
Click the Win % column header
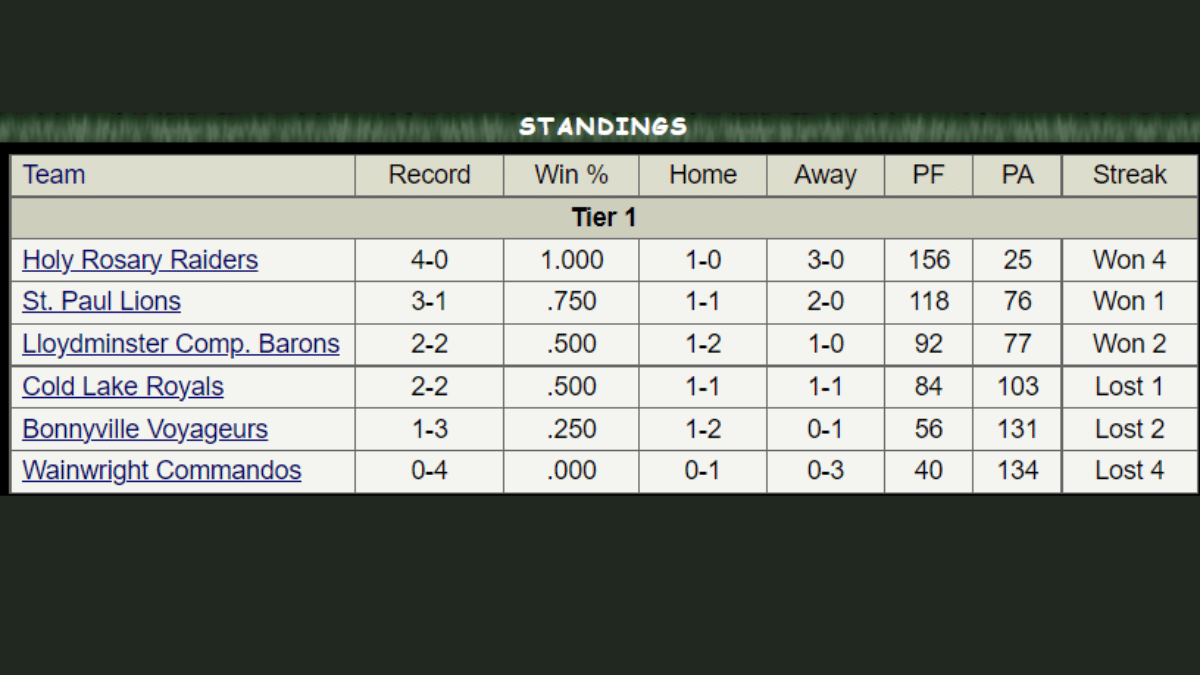[571, 175]
